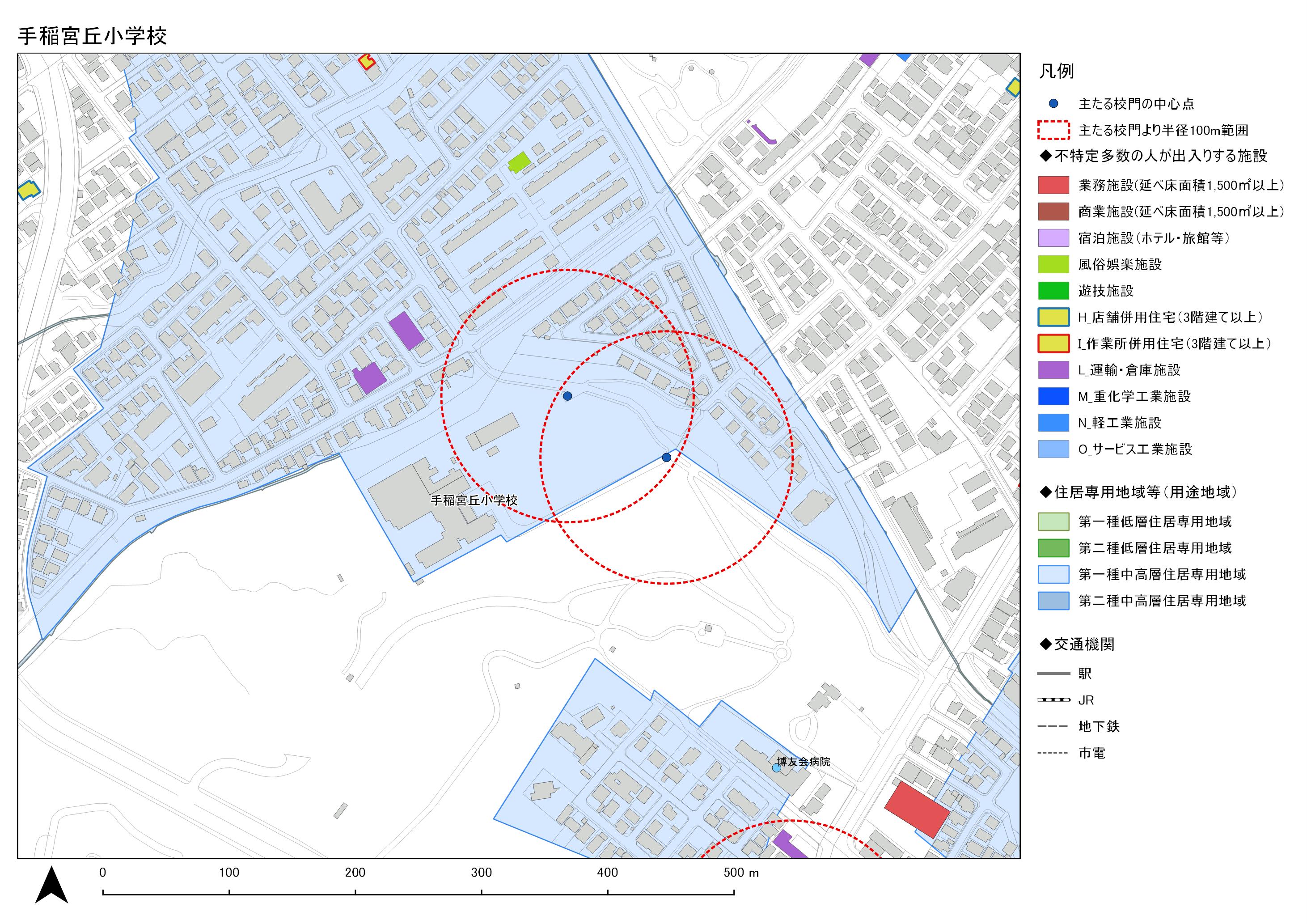Click the dark blue M_重化学工業施設 swatch

point(1053,396)
